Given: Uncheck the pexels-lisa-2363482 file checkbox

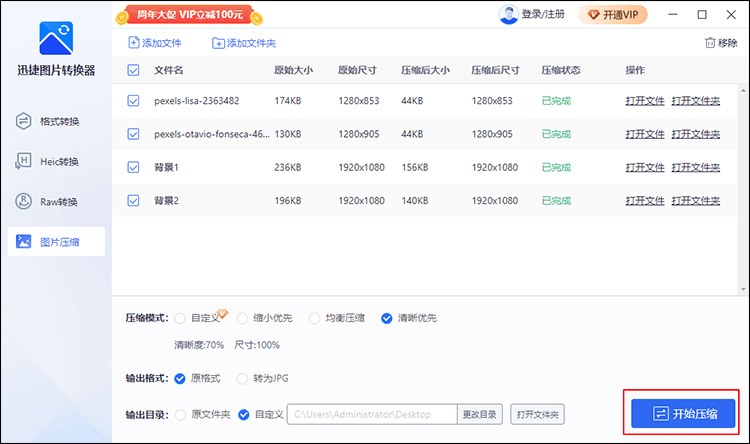Looking at the screenshot, I should click(x=134, y=101).
